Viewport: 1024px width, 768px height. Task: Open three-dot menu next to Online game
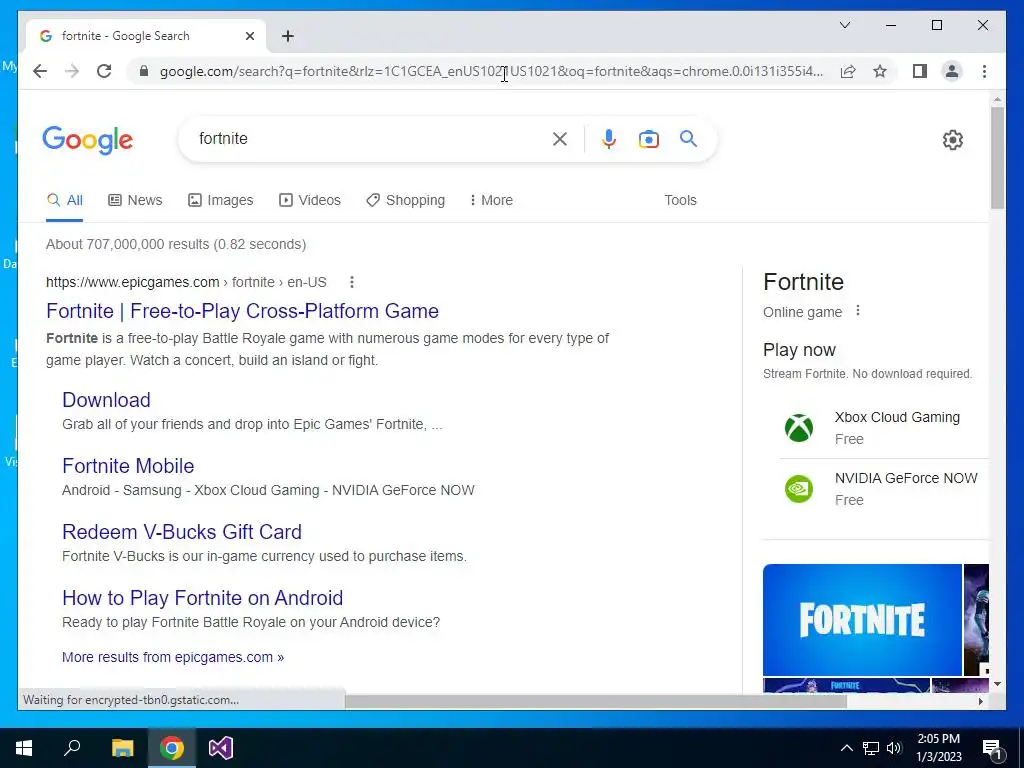(x=858, y=311)
